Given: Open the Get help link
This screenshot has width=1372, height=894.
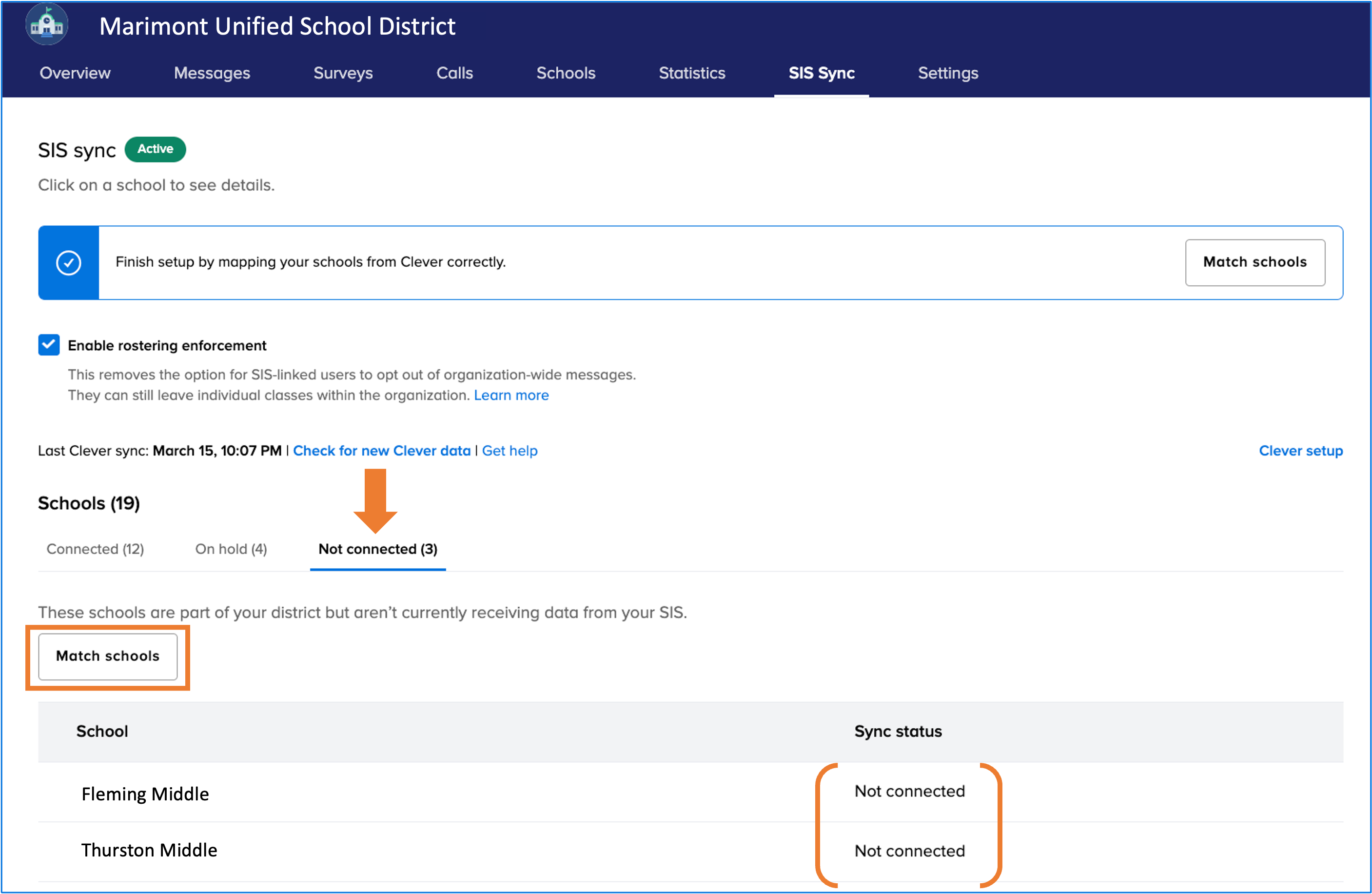Looking at the screenshot, I should click(510, 451).
